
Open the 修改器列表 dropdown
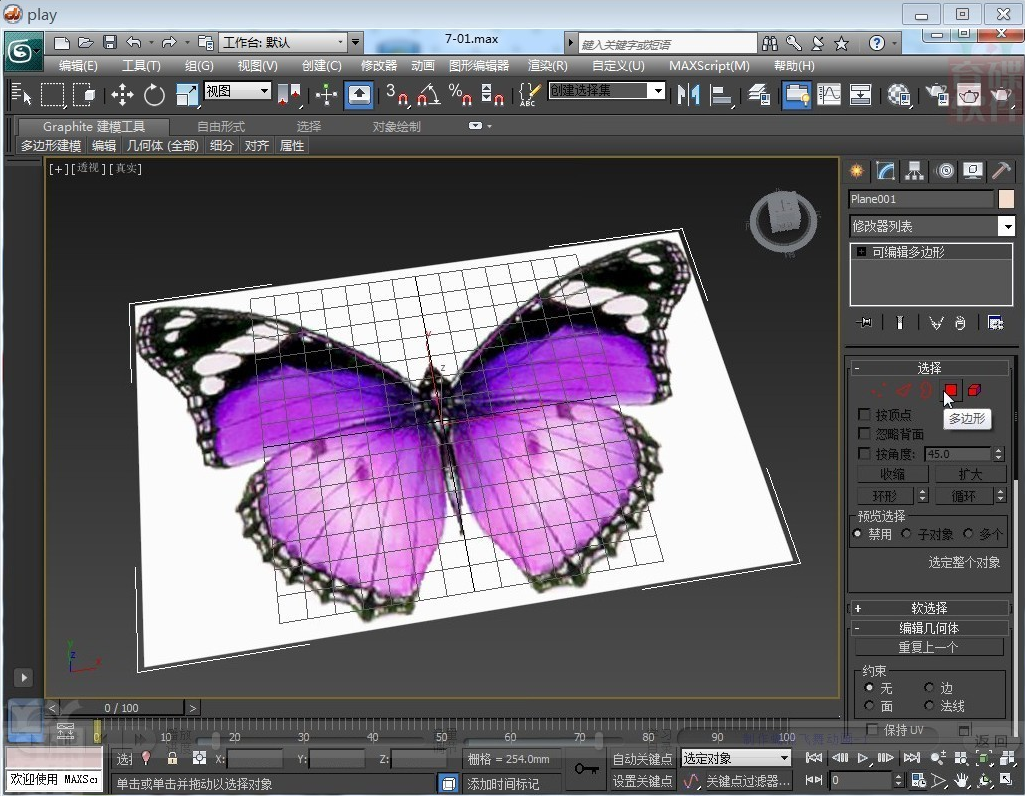tap(1006, 226)
